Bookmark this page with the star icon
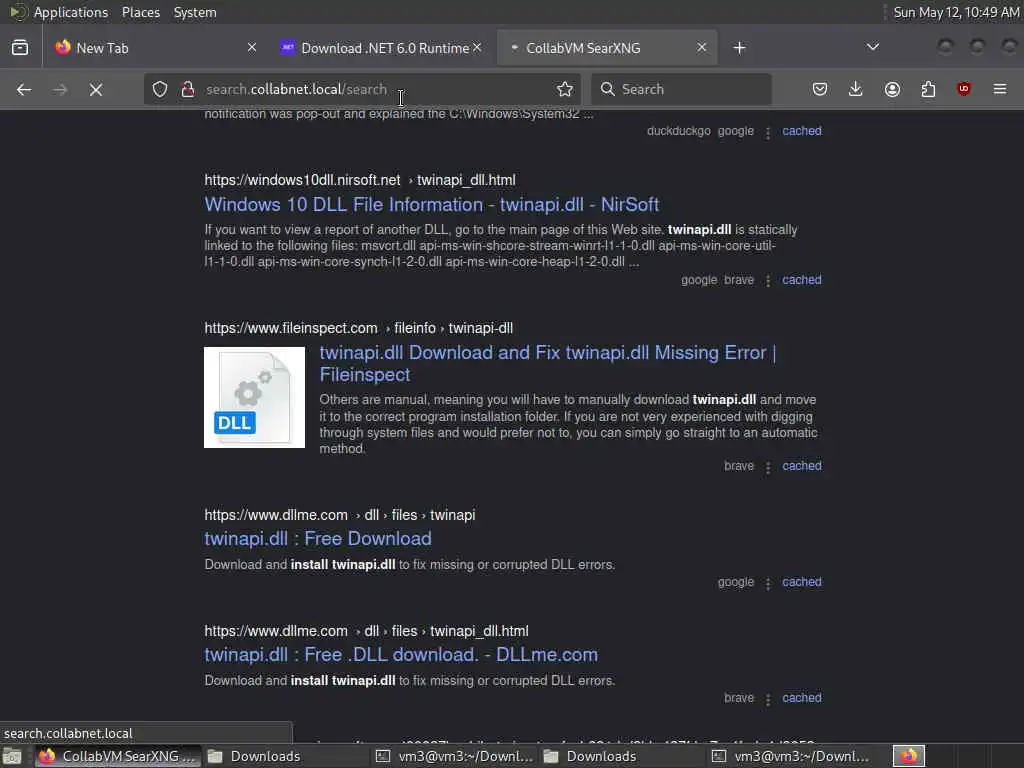The height and width of the screenshot is (768, 1024). coord(565,89)
